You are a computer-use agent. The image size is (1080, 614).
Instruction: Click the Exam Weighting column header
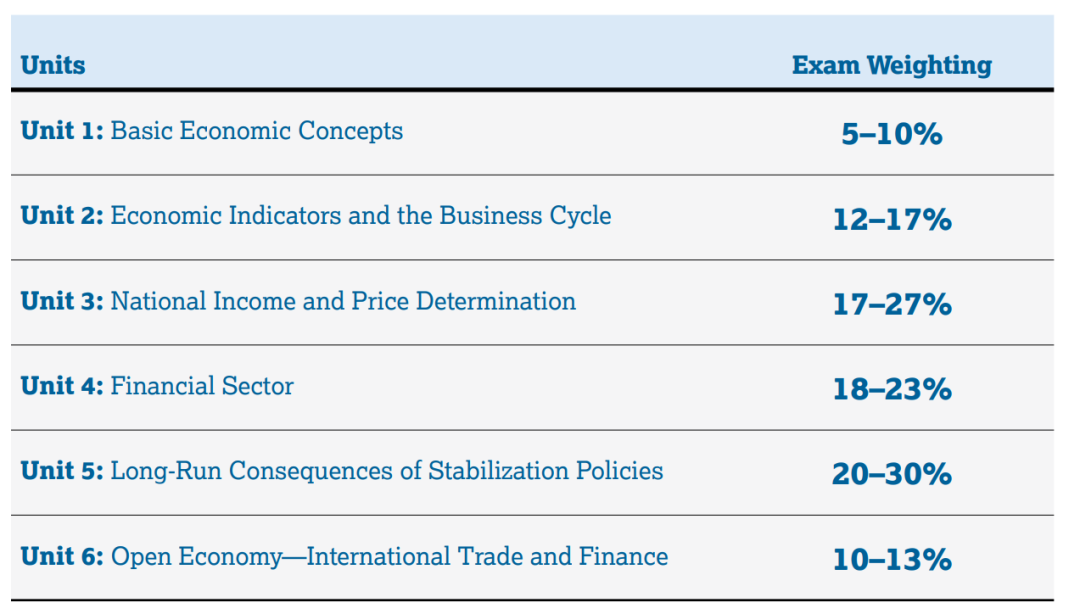click(x=892, y=65)
